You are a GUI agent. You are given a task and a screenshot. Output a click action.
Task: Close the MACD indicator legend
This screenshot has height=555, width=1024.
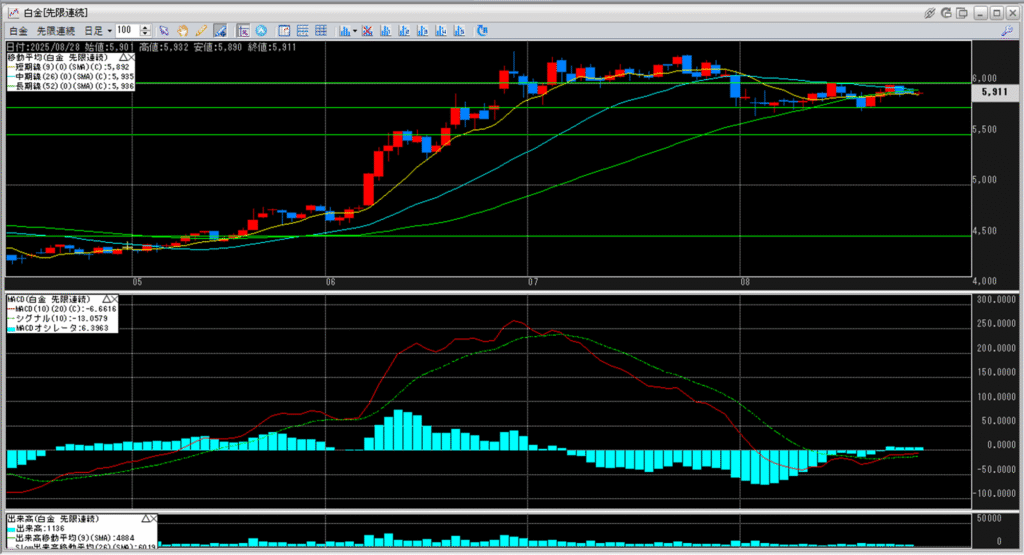coord(113,299)
